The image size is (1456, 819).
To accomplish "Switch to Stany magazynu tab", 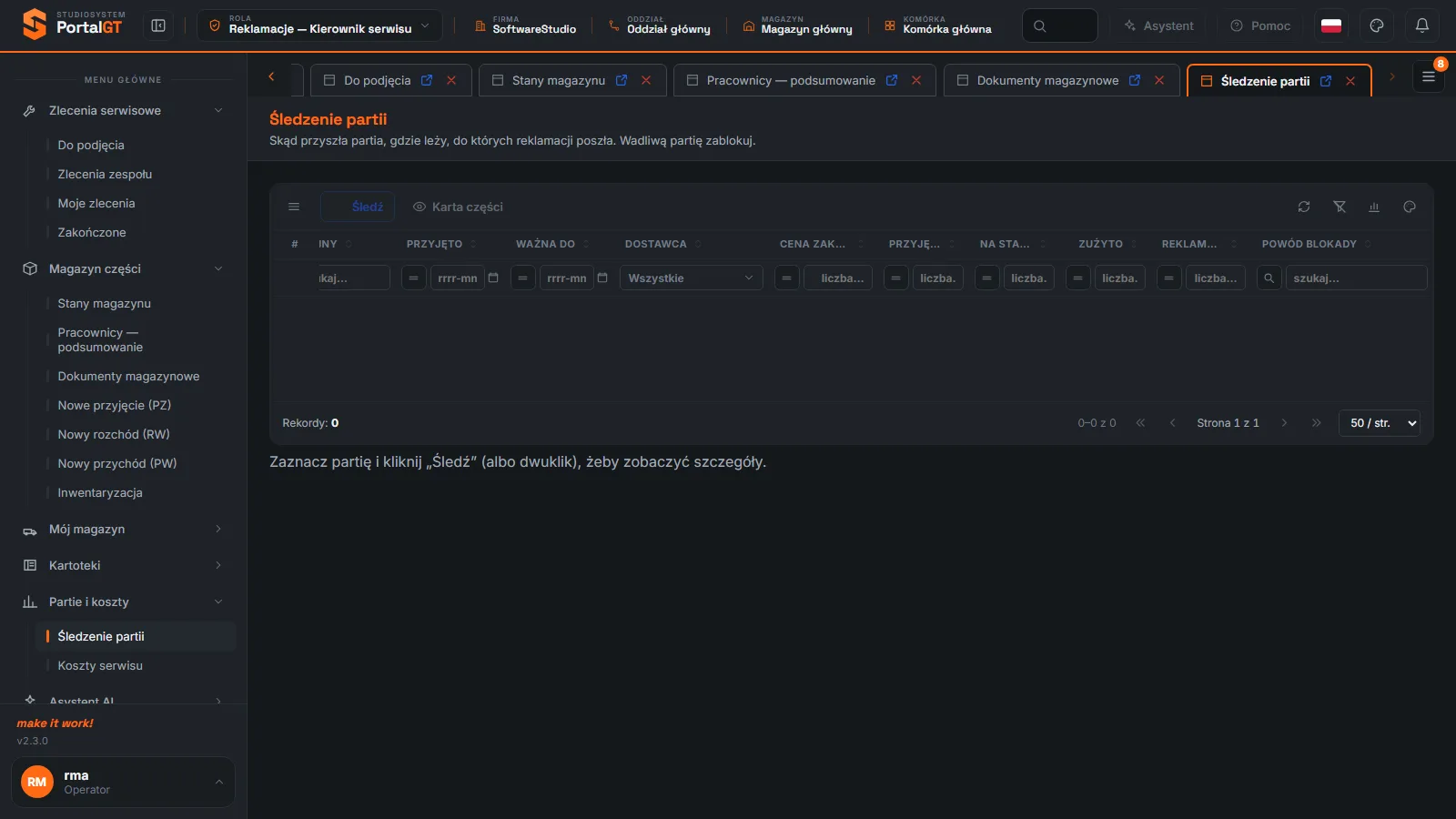I will [x=558, y=80].
